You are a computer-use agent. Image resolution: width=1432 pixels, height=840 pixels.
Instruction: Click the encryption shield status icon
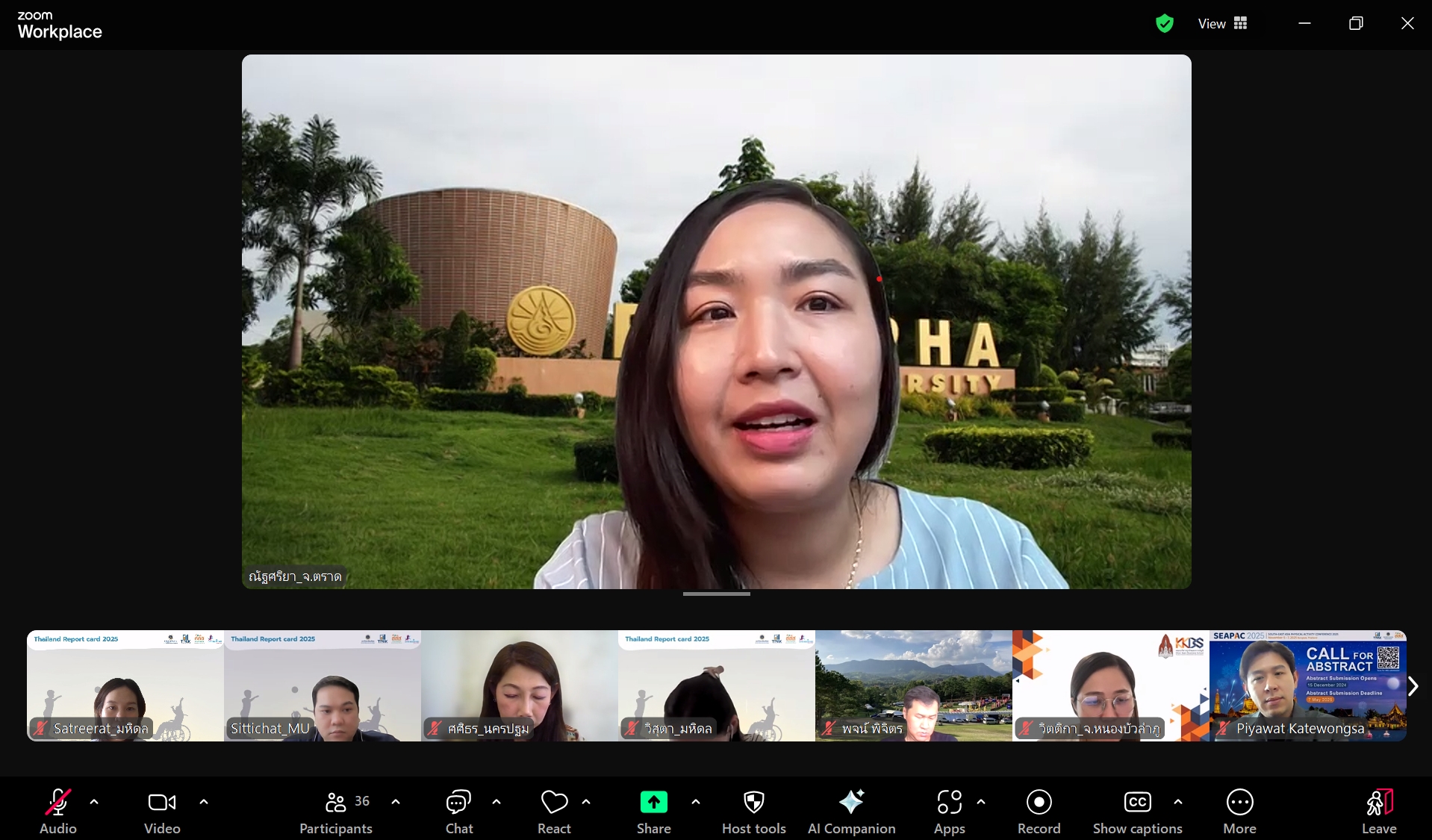pyautogui.click(x=1164, y=24)
